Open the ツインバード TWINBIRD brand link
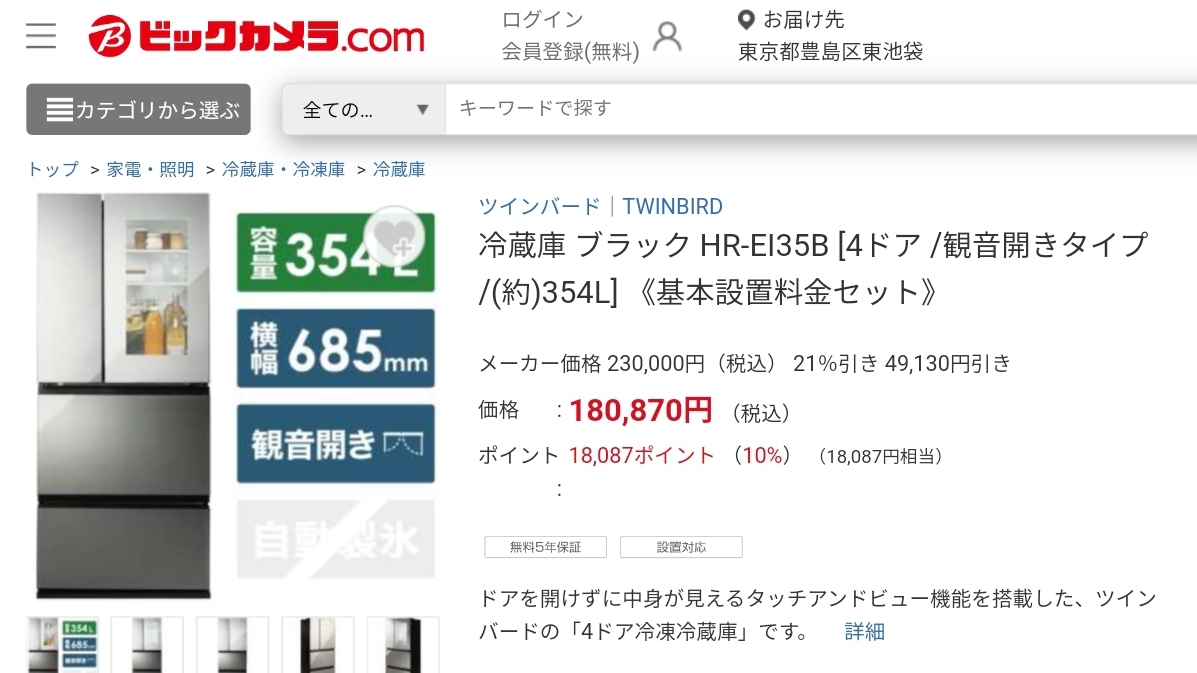1197x673 pixels. tap(600, 206)
